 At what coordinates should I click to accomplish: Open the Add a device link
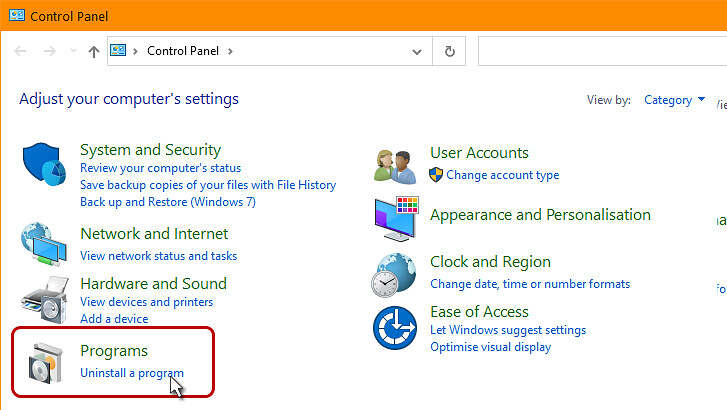(114, 319)
